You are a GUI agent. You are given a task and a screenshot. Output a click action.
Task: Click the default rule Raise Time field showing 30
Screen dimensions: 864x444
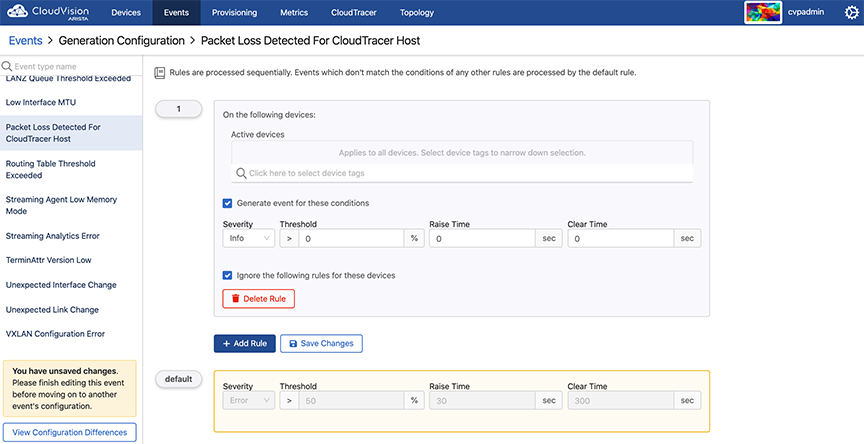click(482, 400)
